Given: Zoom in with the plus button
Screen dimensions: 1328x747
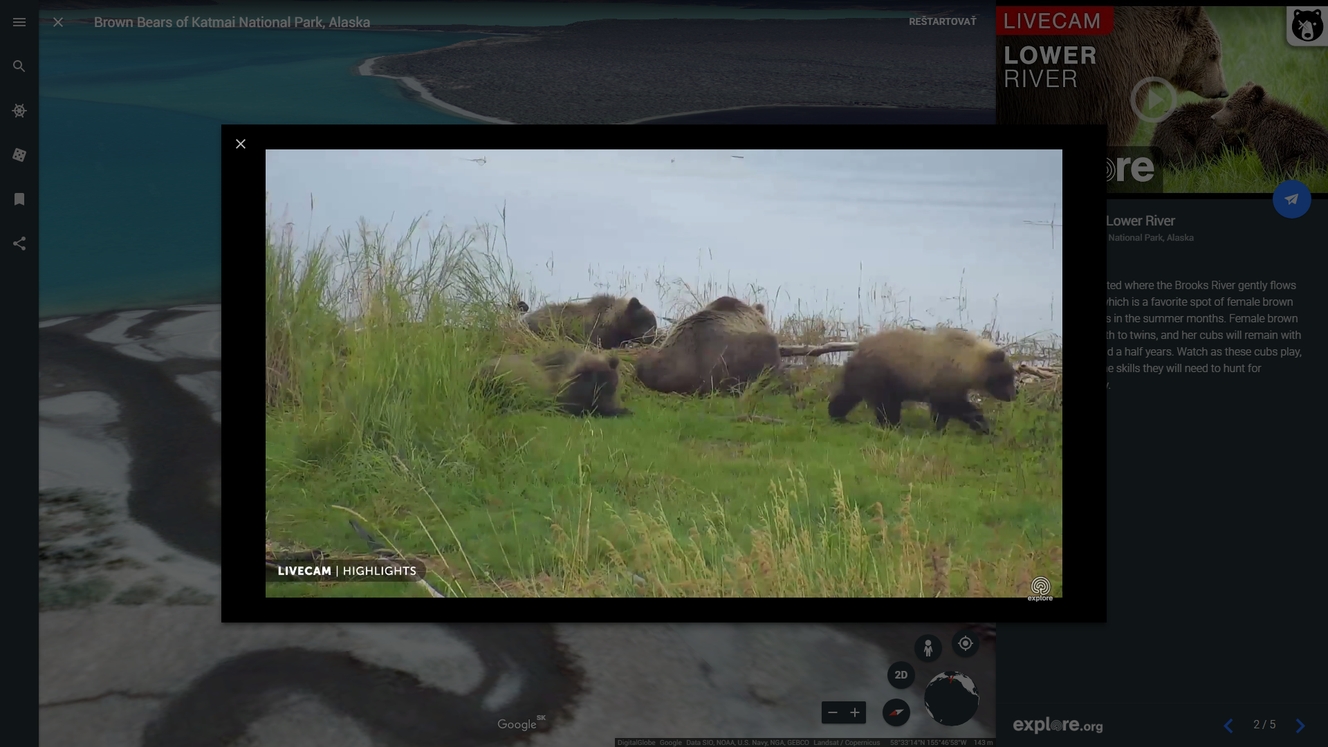Looking at the screenshot, I should (855, 713).
